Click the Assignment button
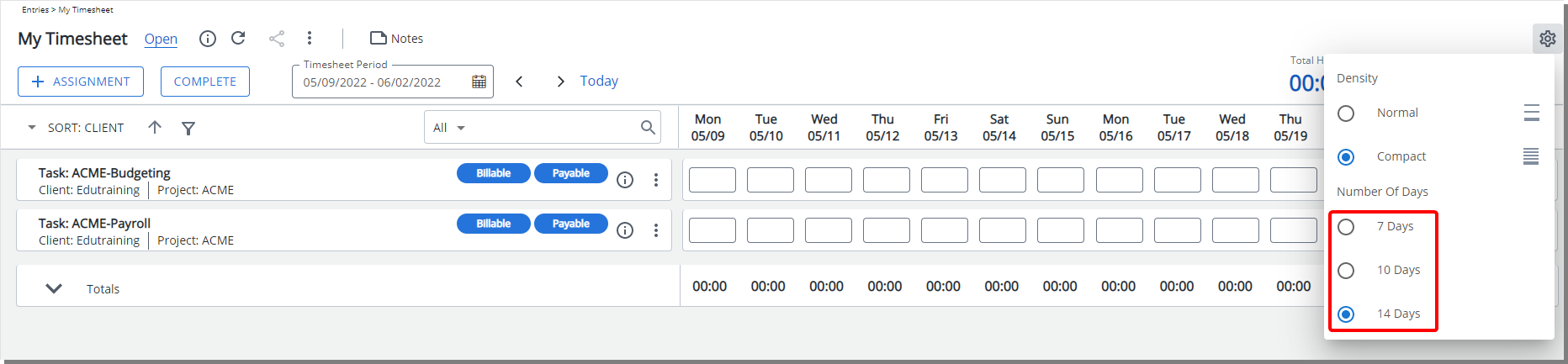The width and height of the screenshot is (1568, 364). coord(81,82)
